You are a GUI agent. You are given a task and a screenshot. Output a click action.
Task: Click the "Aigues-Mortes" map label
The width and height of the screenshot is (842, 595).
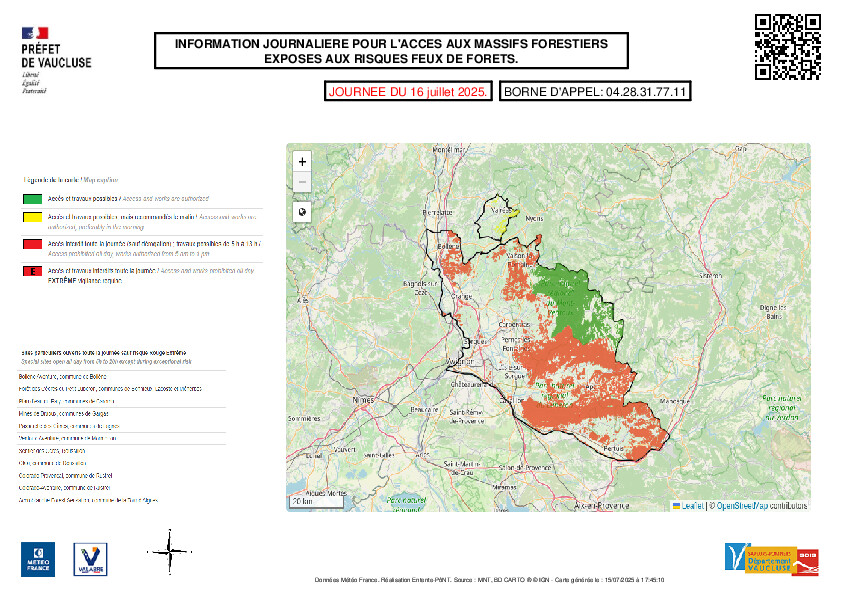[326, 492]
